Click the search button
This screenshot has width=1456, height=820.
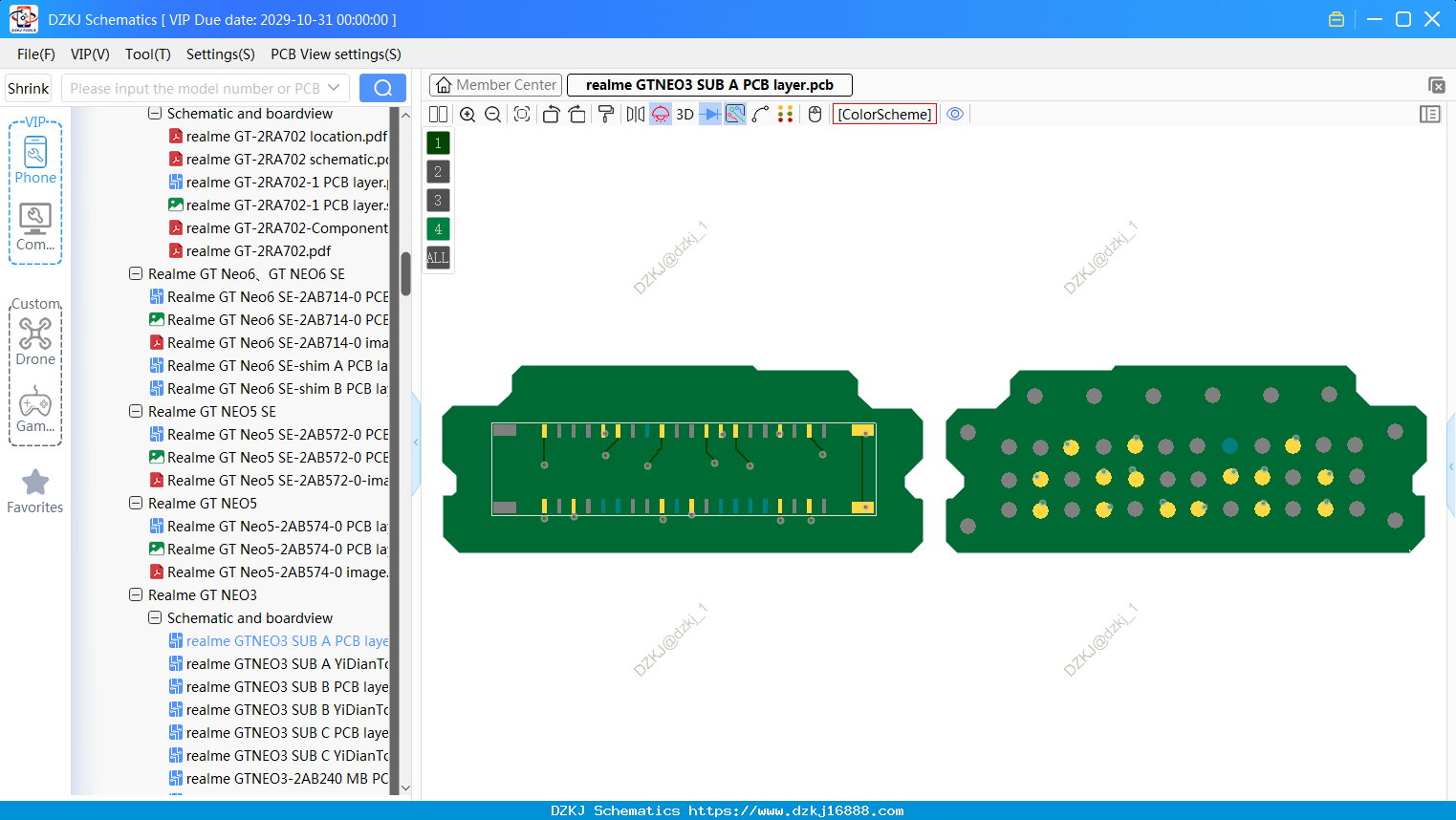(x=382, y=88)
